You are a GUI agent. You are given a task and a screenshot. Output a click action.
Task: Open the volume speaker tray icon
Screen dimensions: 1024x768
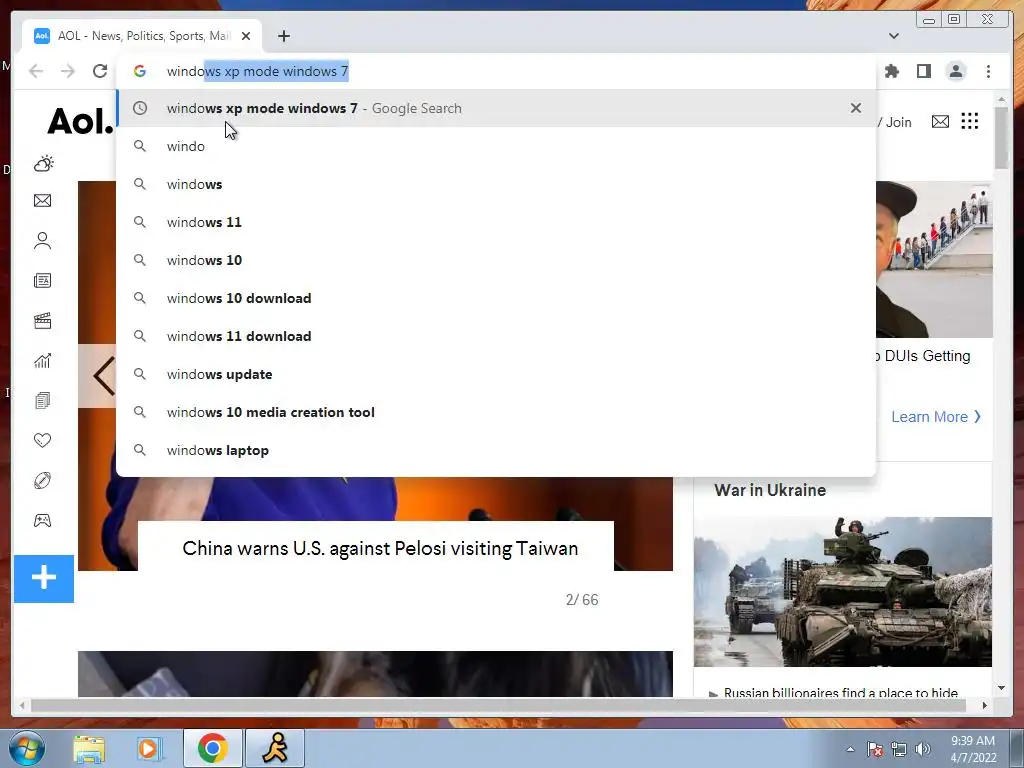(922, 749)
